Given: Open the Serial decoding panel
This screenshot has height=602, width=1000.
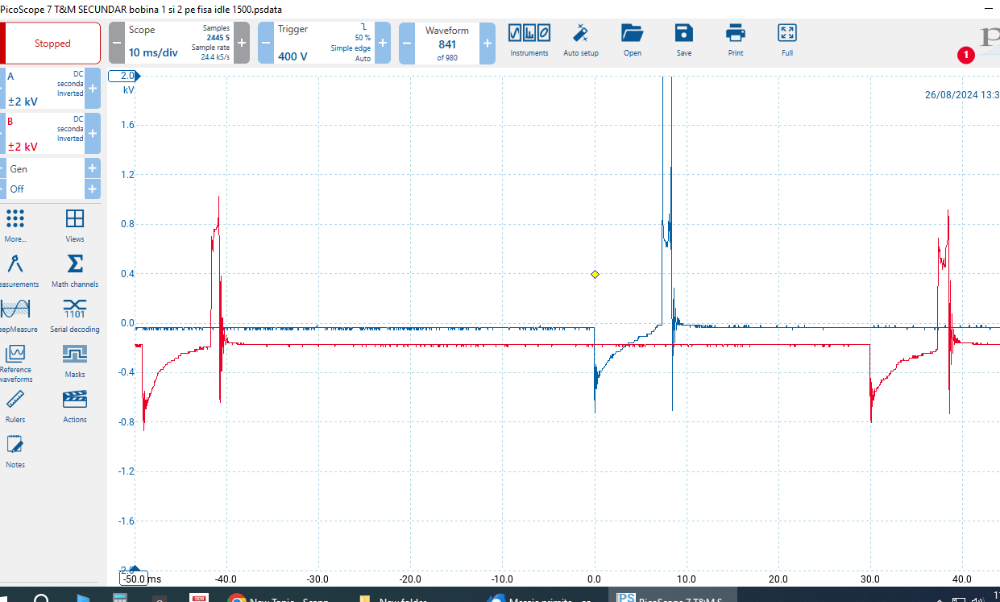Looking at the screenshot, I should pyautogui.click(x=75, y=314).
